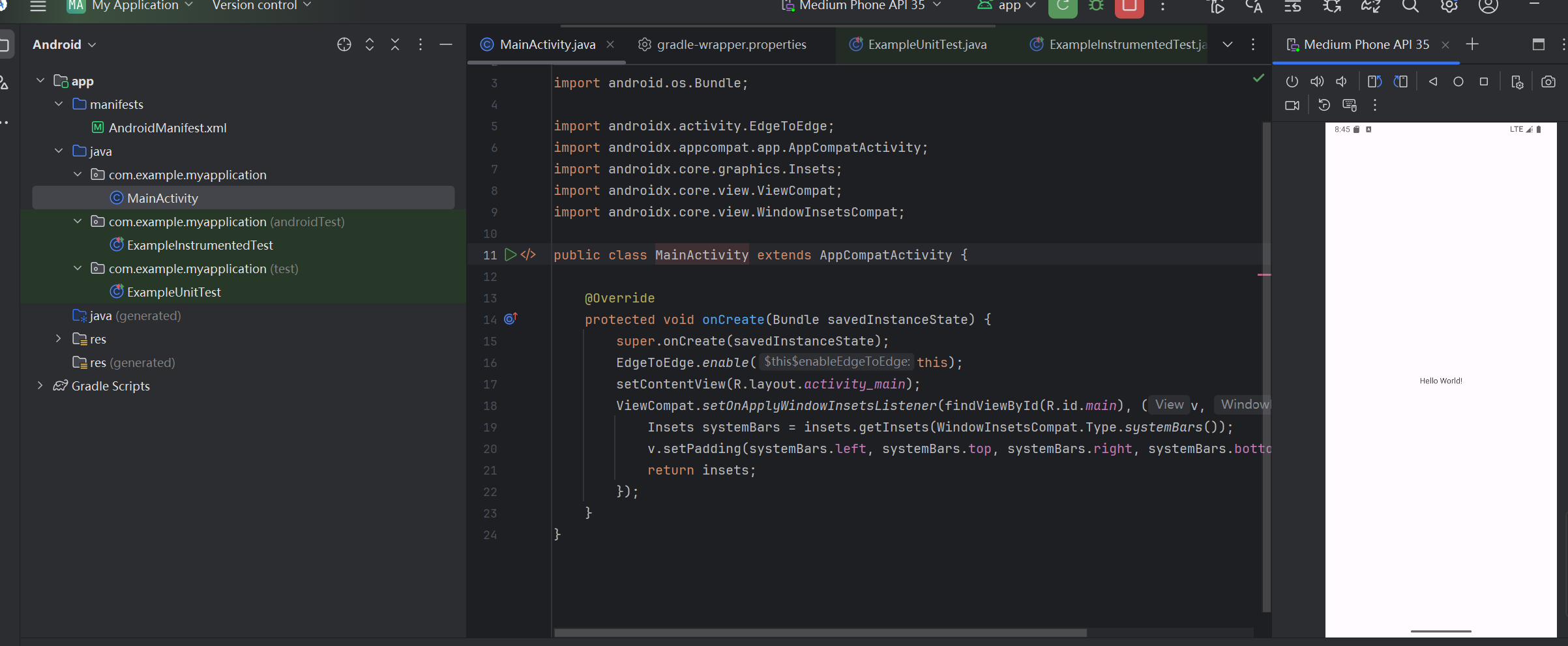Open the account profile icon

point(1488,6)
